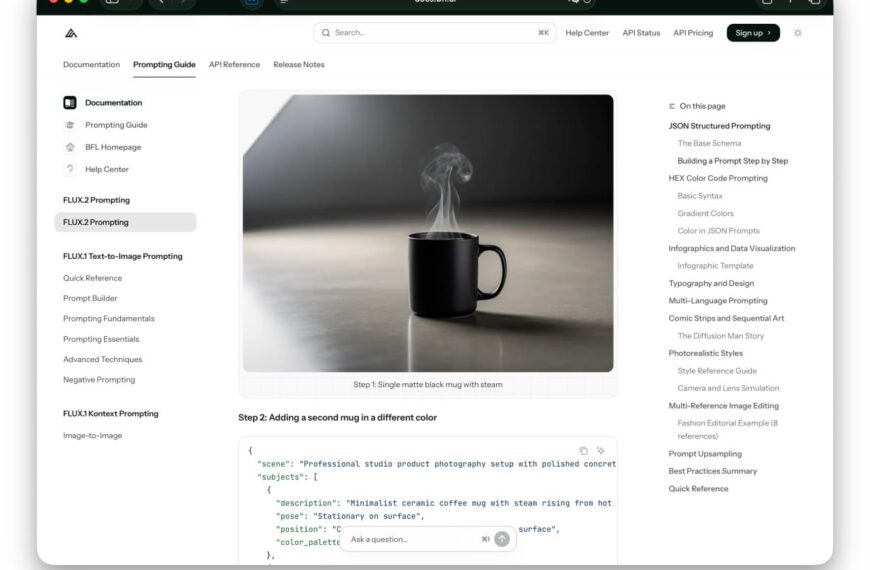Viewport: 870px width, 570px height.
Task: Submit question with the arrow send button
Action: point(502,539)
